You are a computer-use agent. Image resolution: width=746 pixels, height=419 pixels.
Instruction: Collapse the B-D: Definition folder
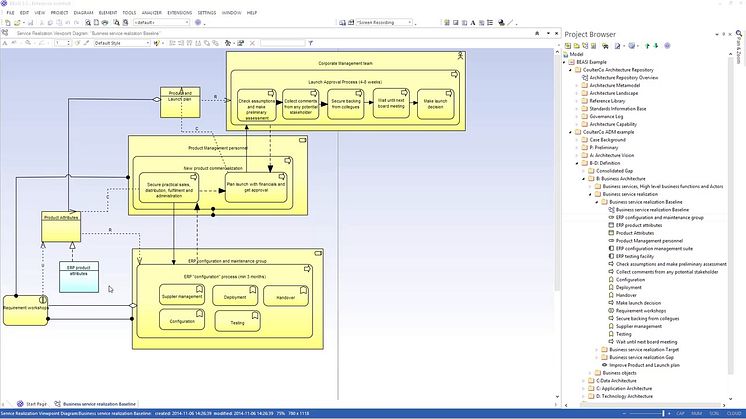pos(577,163)
